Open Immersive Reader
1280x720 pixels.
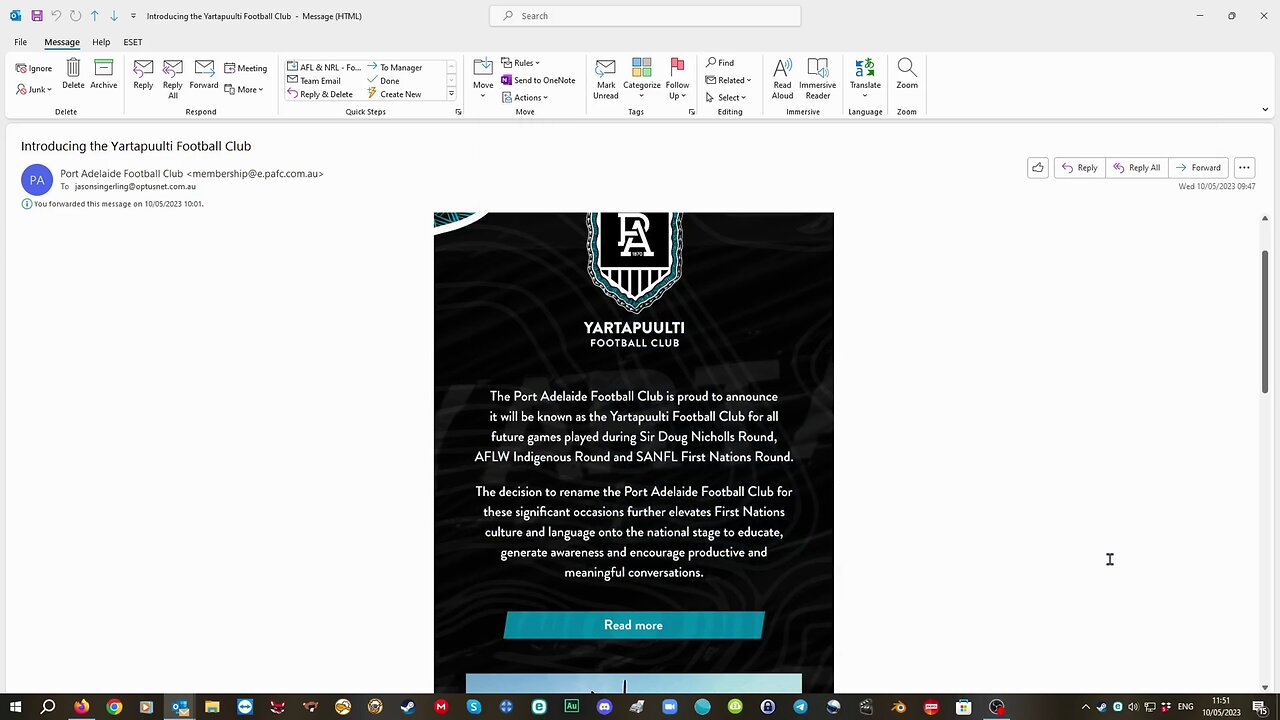[x=817, y=78]
